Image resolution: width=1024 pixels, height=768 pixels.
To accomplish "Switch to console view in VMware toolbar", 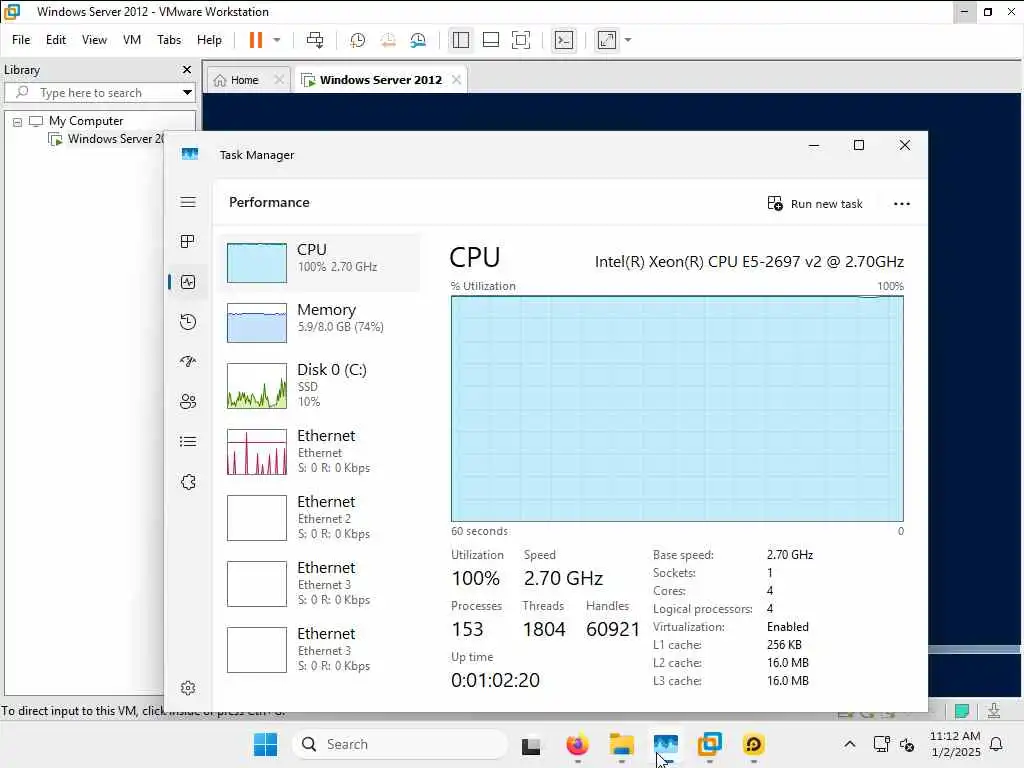I will 564,40.
